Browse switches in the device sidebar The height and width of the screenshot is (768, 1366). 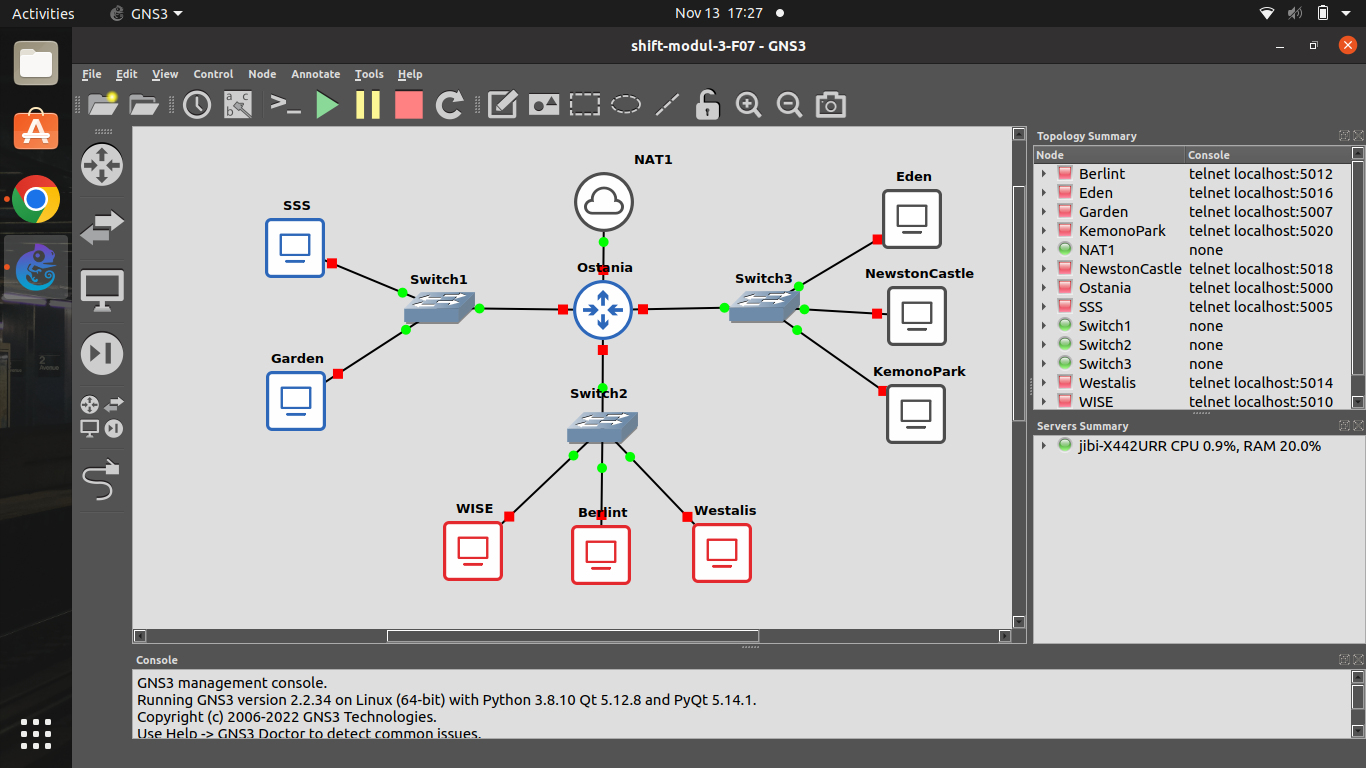point(101,227)
